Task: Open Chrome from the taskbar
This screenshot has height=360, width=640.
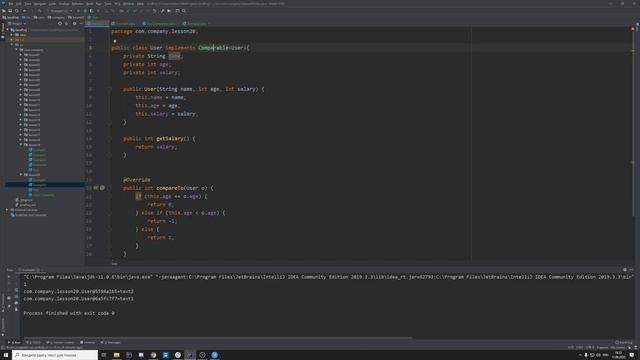Action: [x=153, y=355]
